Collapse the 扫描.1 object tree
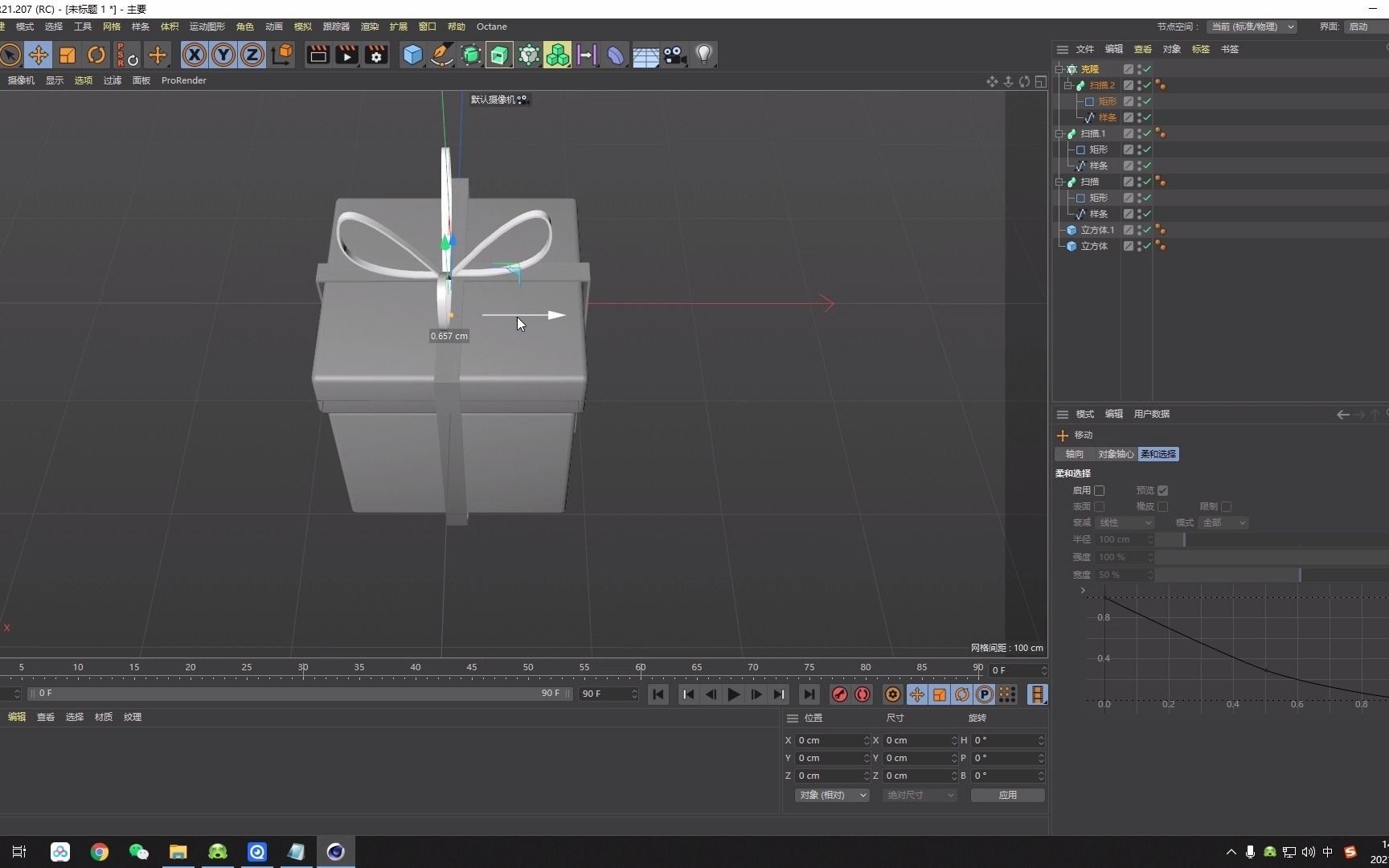Image resolution: width=1389 pixels, height=868 pixels. coord(1059,133)
